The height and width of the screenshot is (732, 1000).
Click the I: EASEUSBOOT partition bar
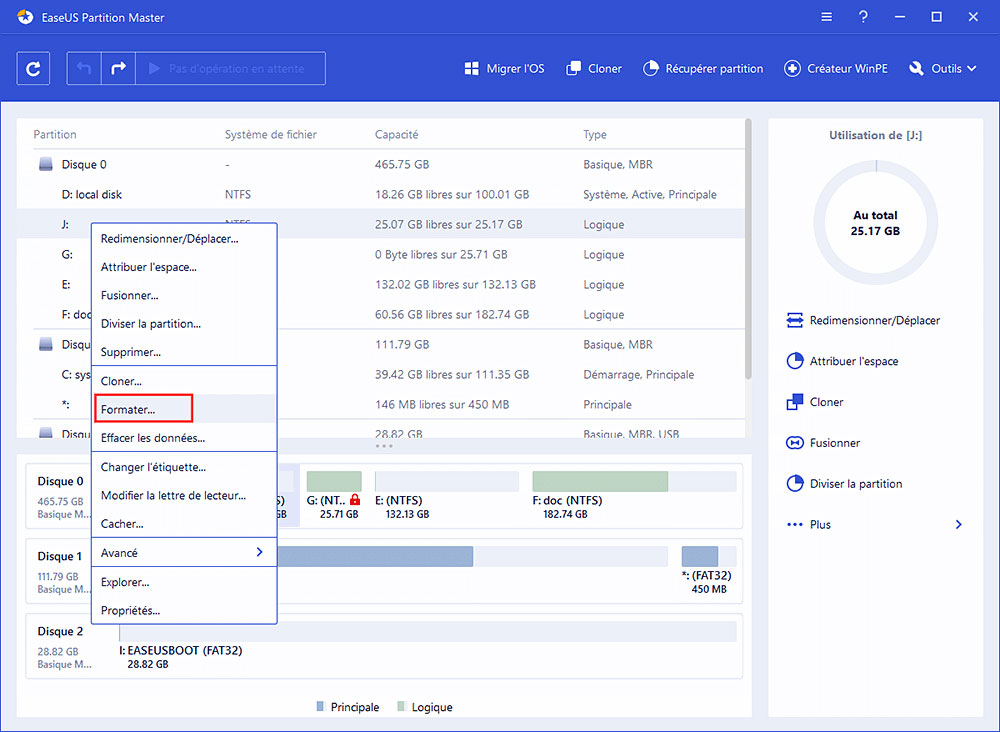point(427,632)
